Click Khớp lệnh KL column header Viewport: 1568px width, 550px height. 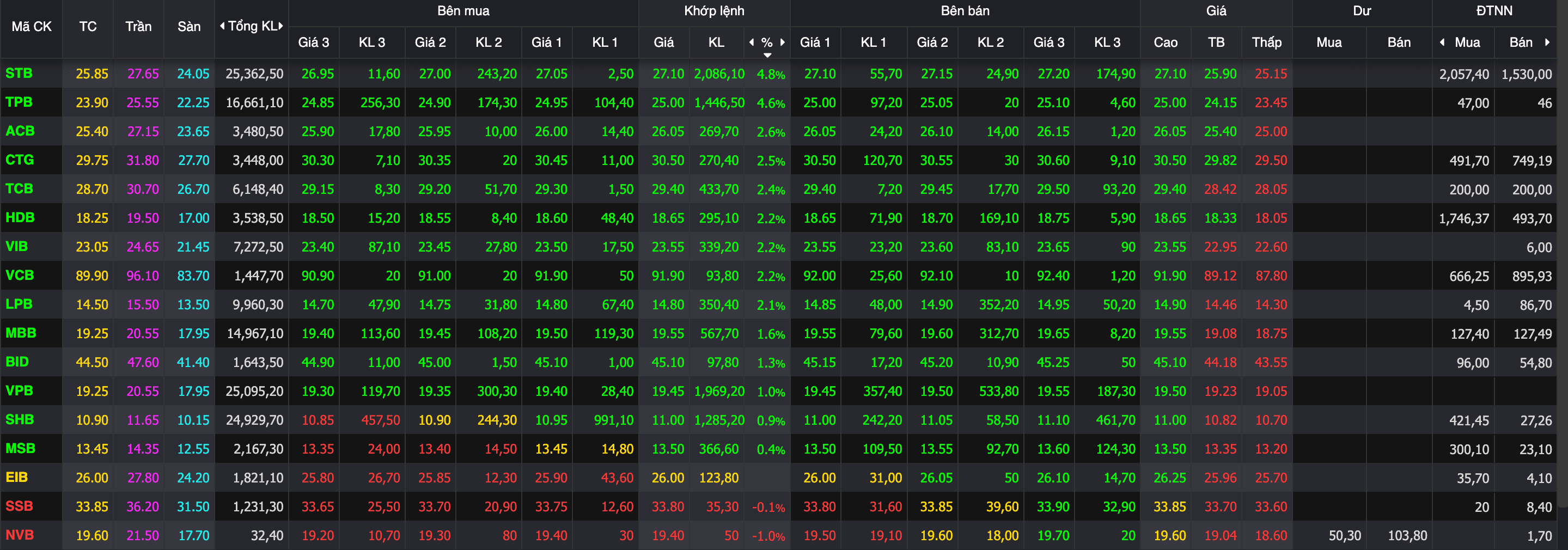click(716, 42)
